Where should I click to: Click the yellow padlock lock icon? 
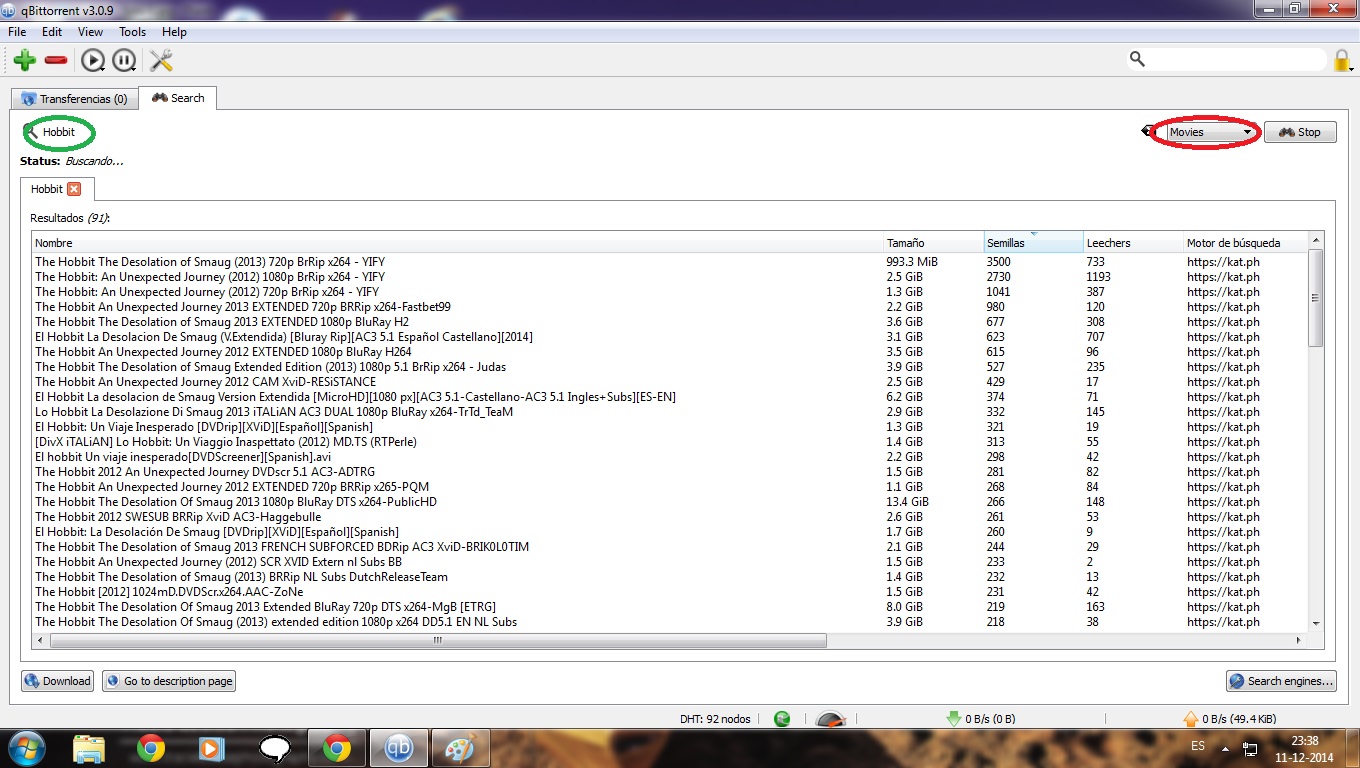point(1342,61)
